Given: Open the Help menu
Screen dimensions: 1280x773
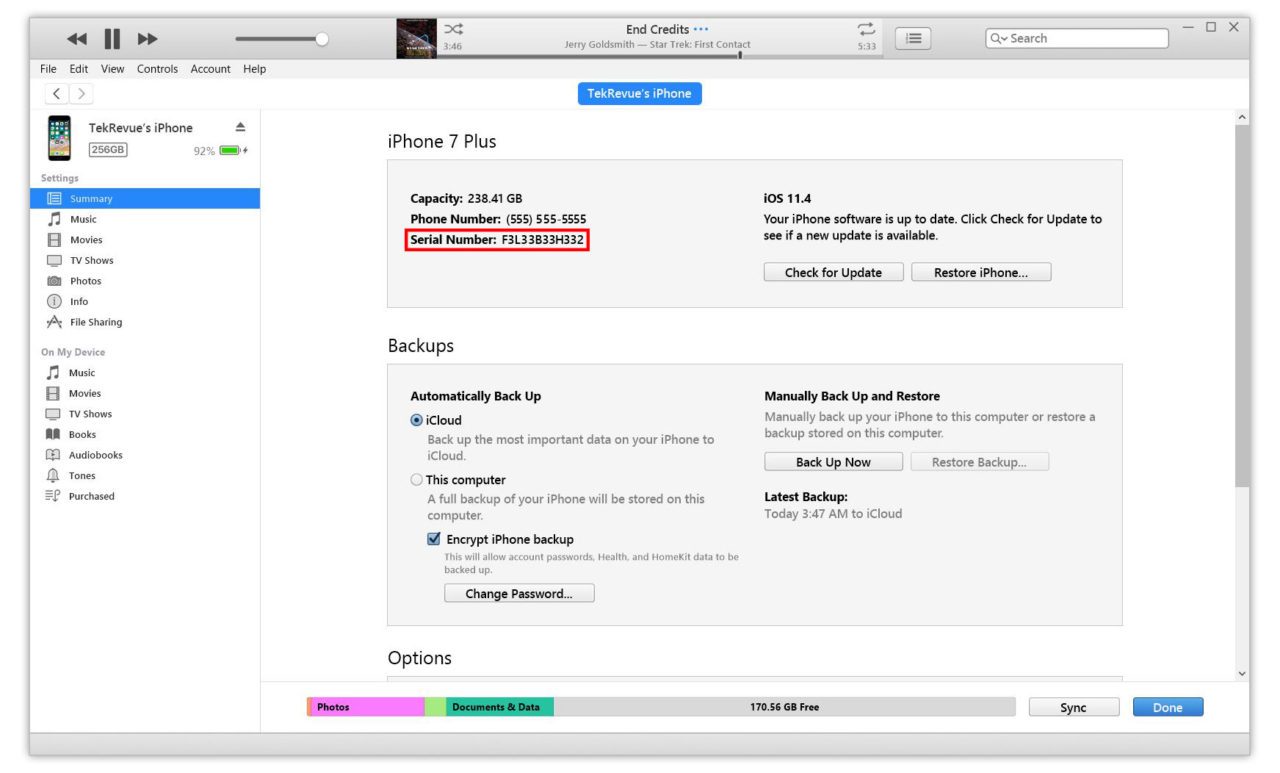Looking at the screenshot, I should 255,69.
